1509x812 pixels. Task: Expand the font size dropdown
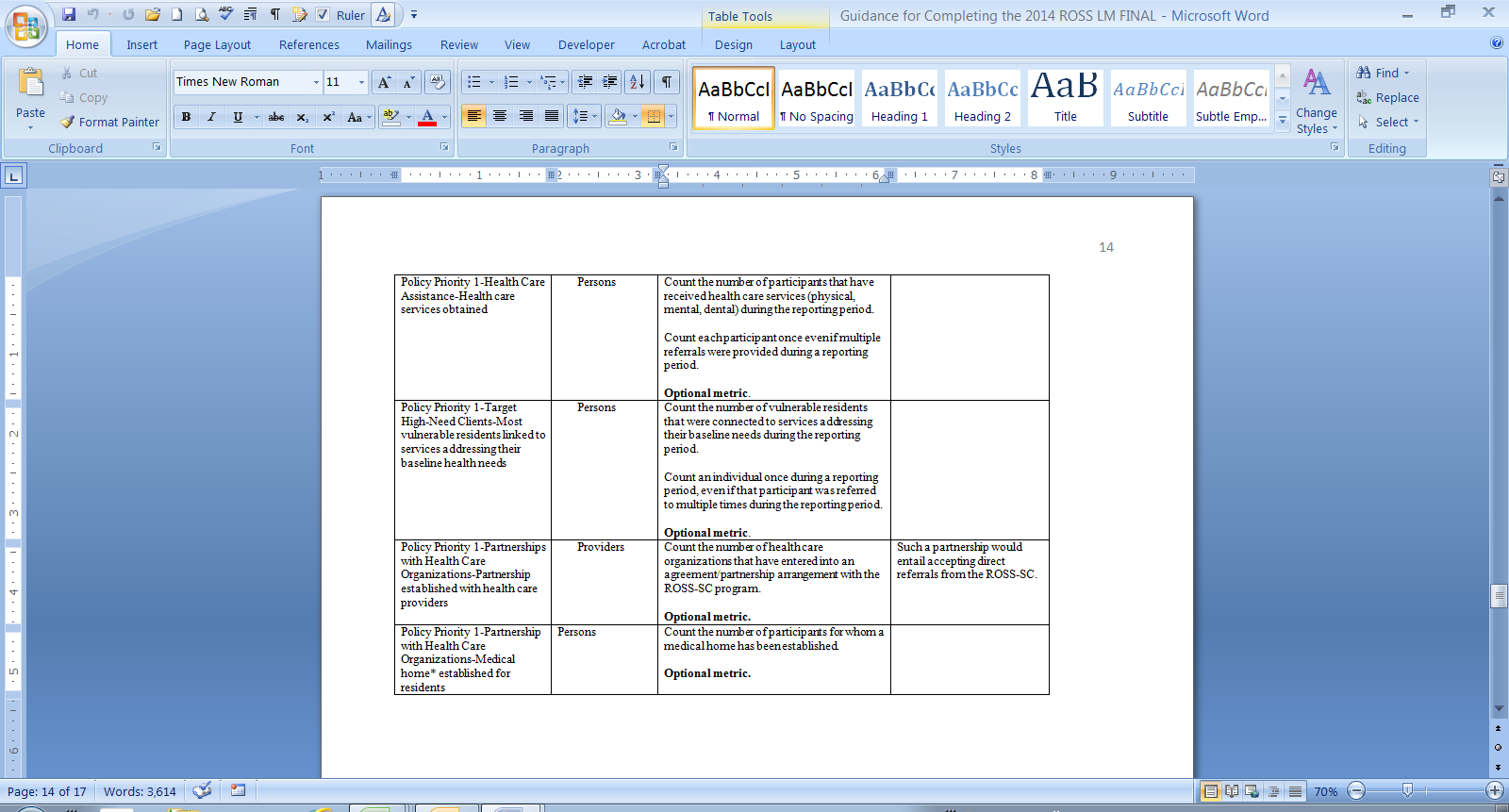click(361, 82)
